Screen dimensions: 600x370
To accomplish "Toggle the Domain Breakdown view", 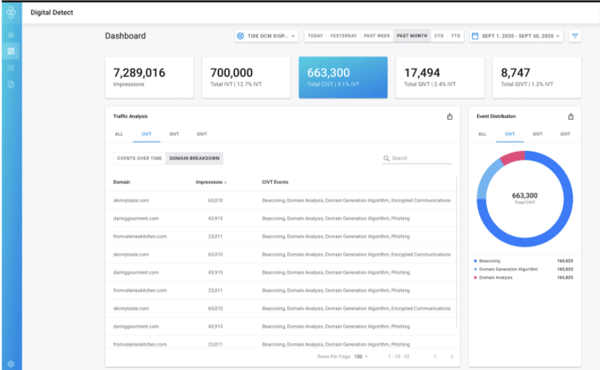I will click(194, 158).
